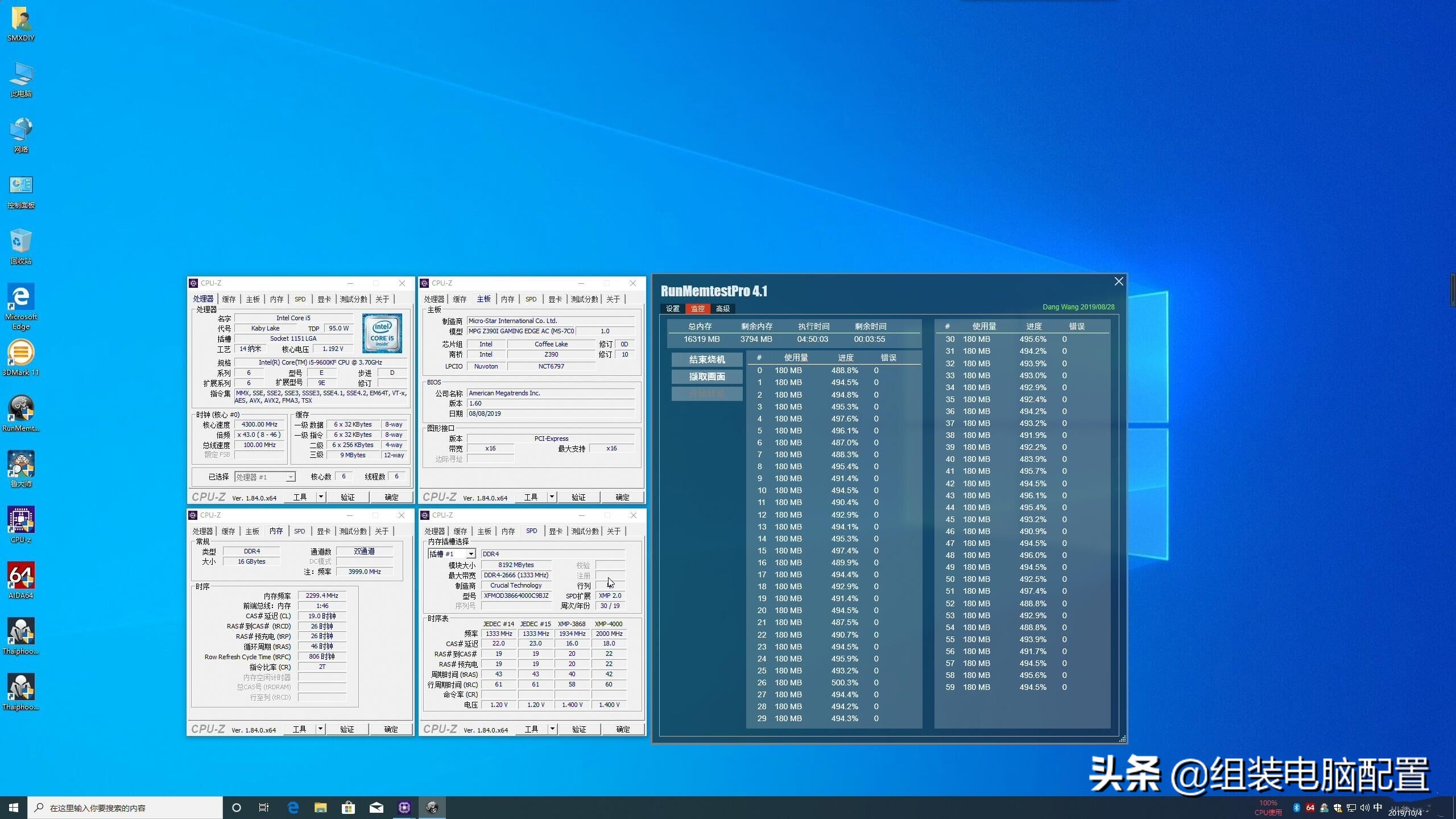Switch to the 设置 tab in RunMemtestPro
The image size is (1456, 819).
tap(672, 309)
